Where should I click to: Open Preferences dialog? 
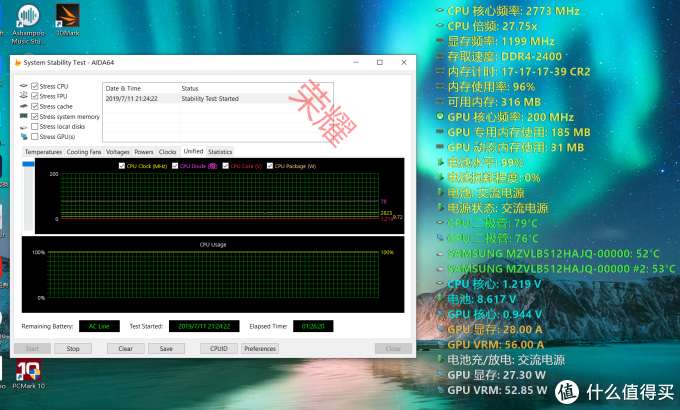coord(260,348)
